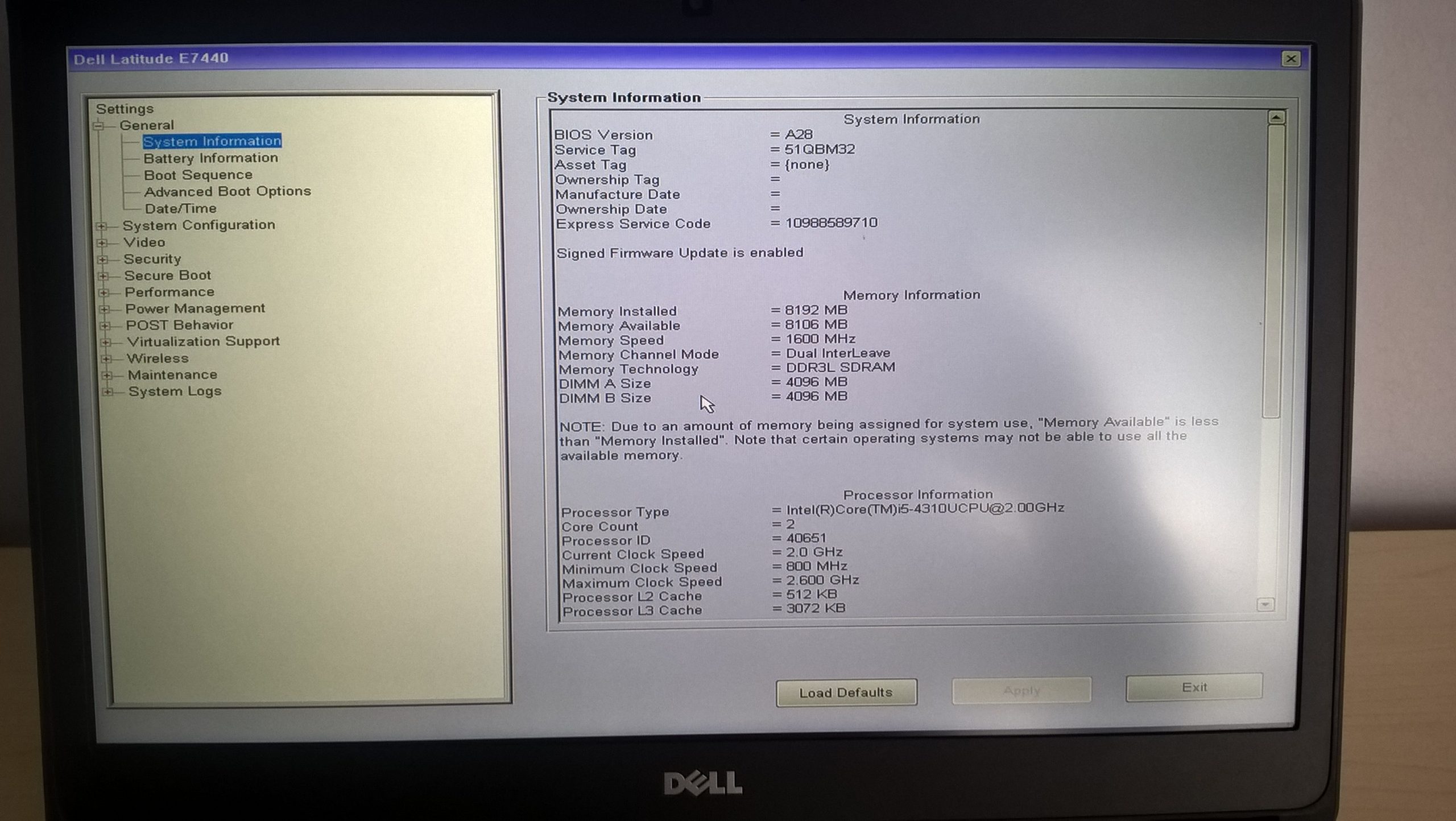Viewport: 1456px width, 821px height.
Task: Collapse the General tree node
Action: [99, 126]
